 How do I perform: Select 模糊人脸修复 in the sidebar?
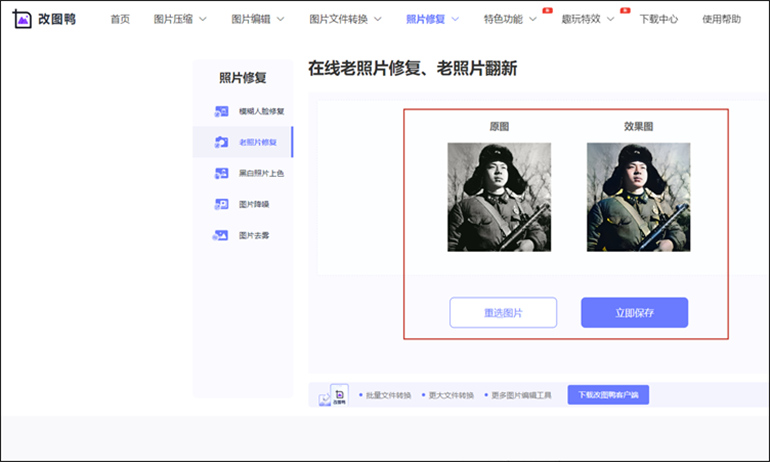coord(262,111)
